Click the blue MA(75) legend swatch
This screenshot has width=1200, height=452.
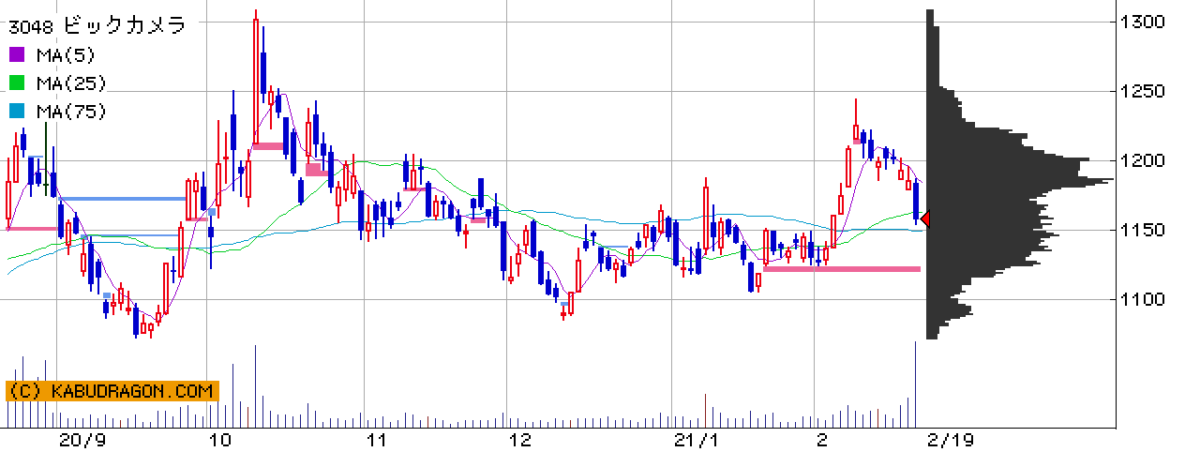(x=16, y=110)
